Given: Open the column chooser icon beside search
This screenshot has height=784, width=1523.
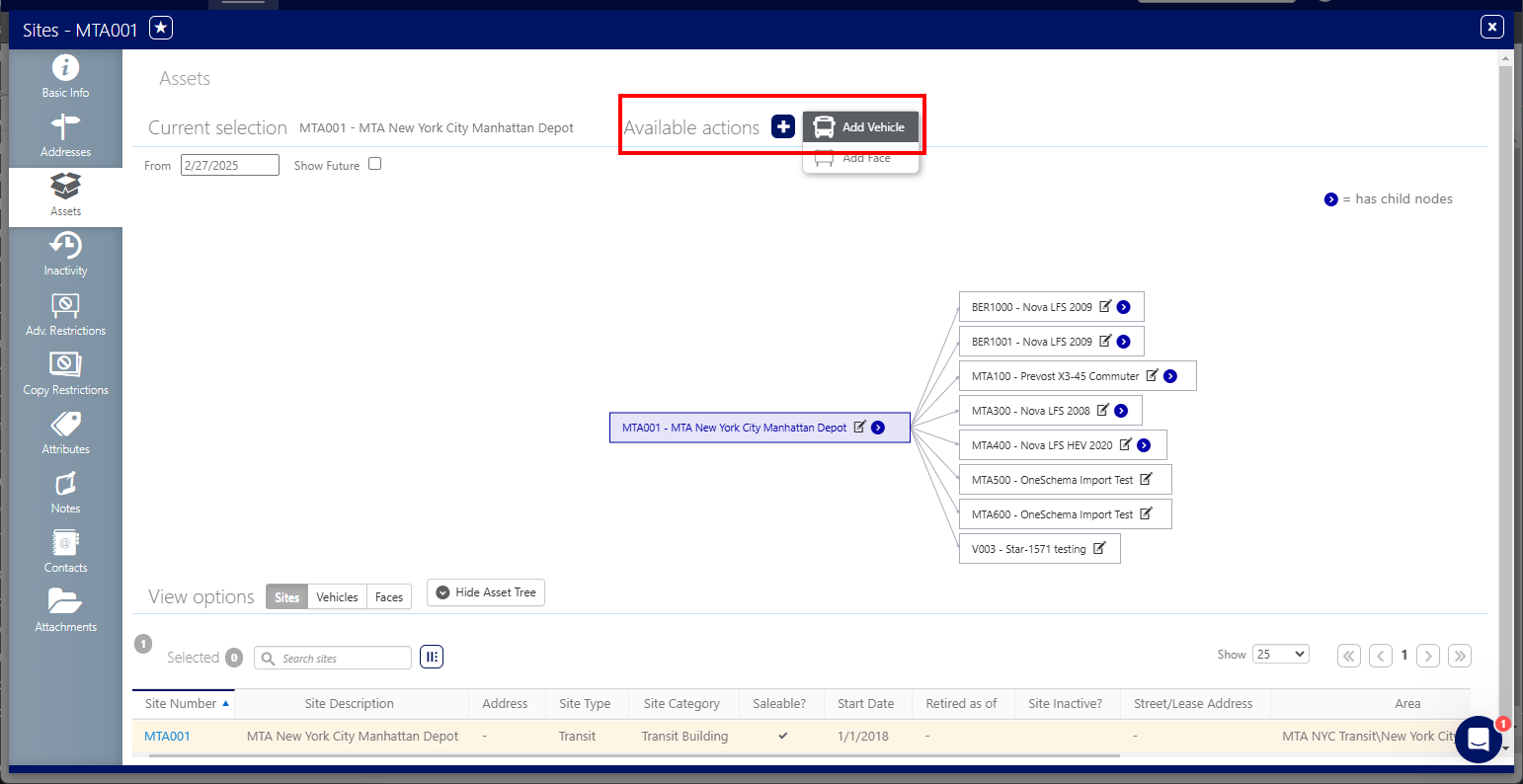Looking at the screenshot, I should point(432,657).
